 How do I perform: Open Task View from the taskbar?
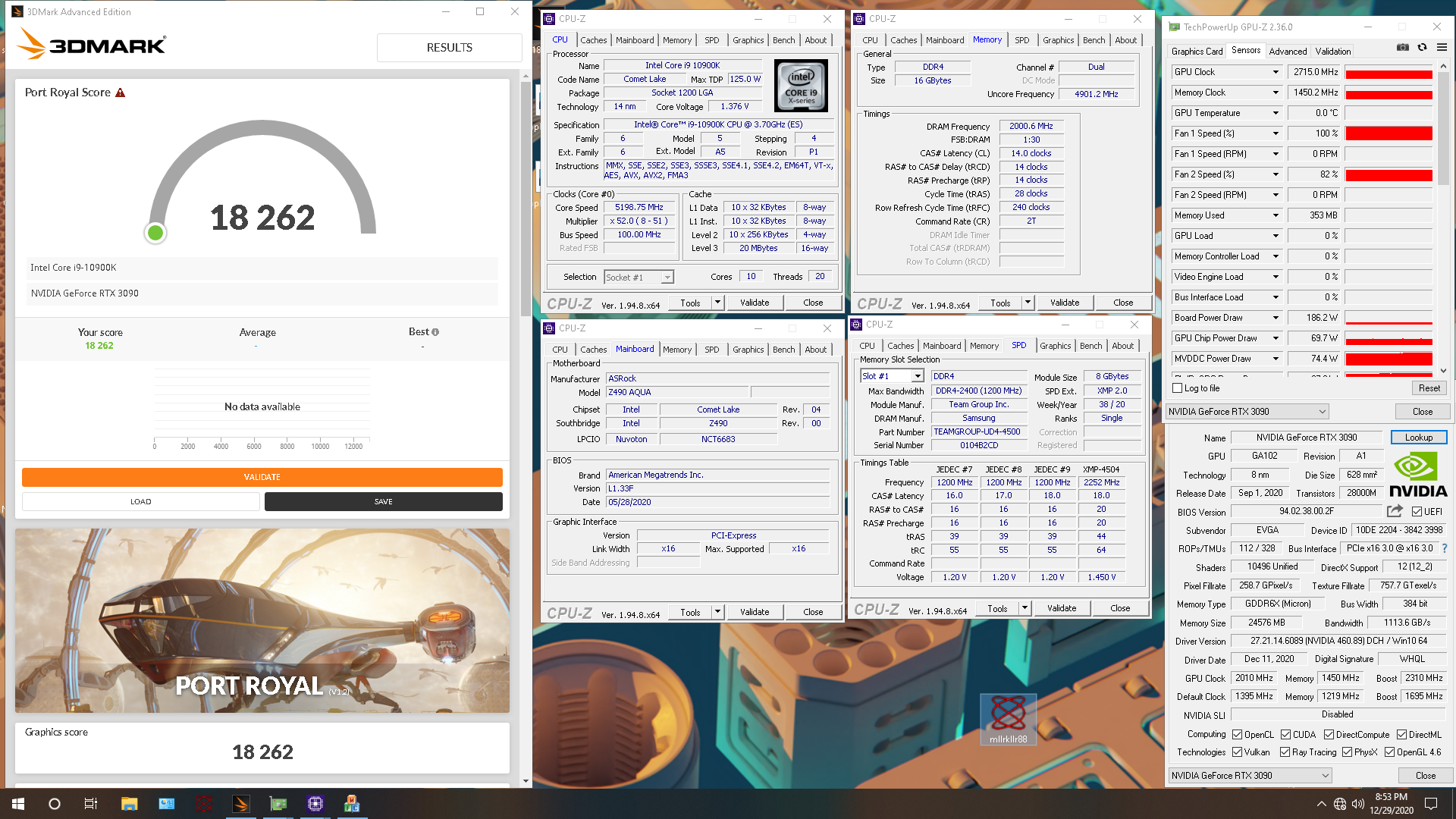(90, 804)
